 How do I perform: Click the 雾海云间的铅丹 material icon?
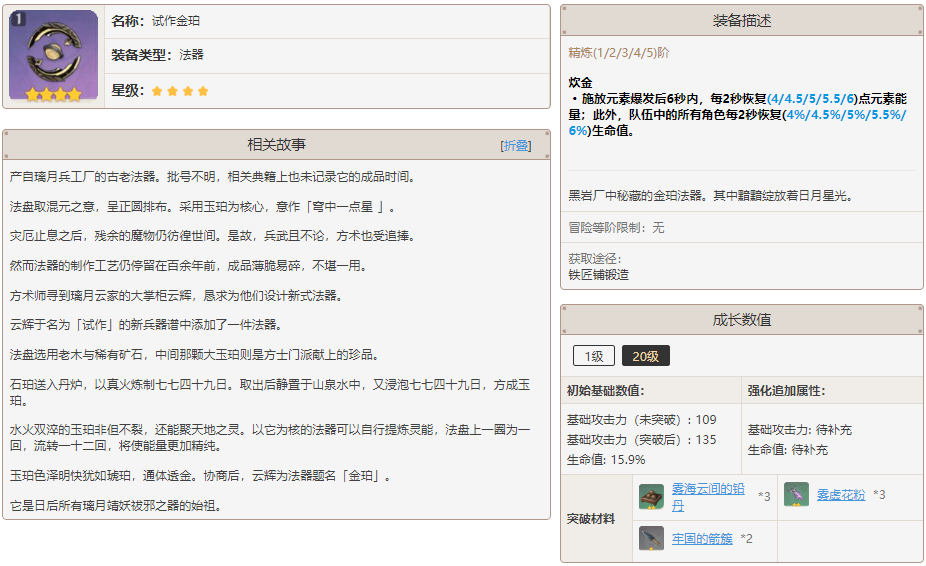point(651,496)
